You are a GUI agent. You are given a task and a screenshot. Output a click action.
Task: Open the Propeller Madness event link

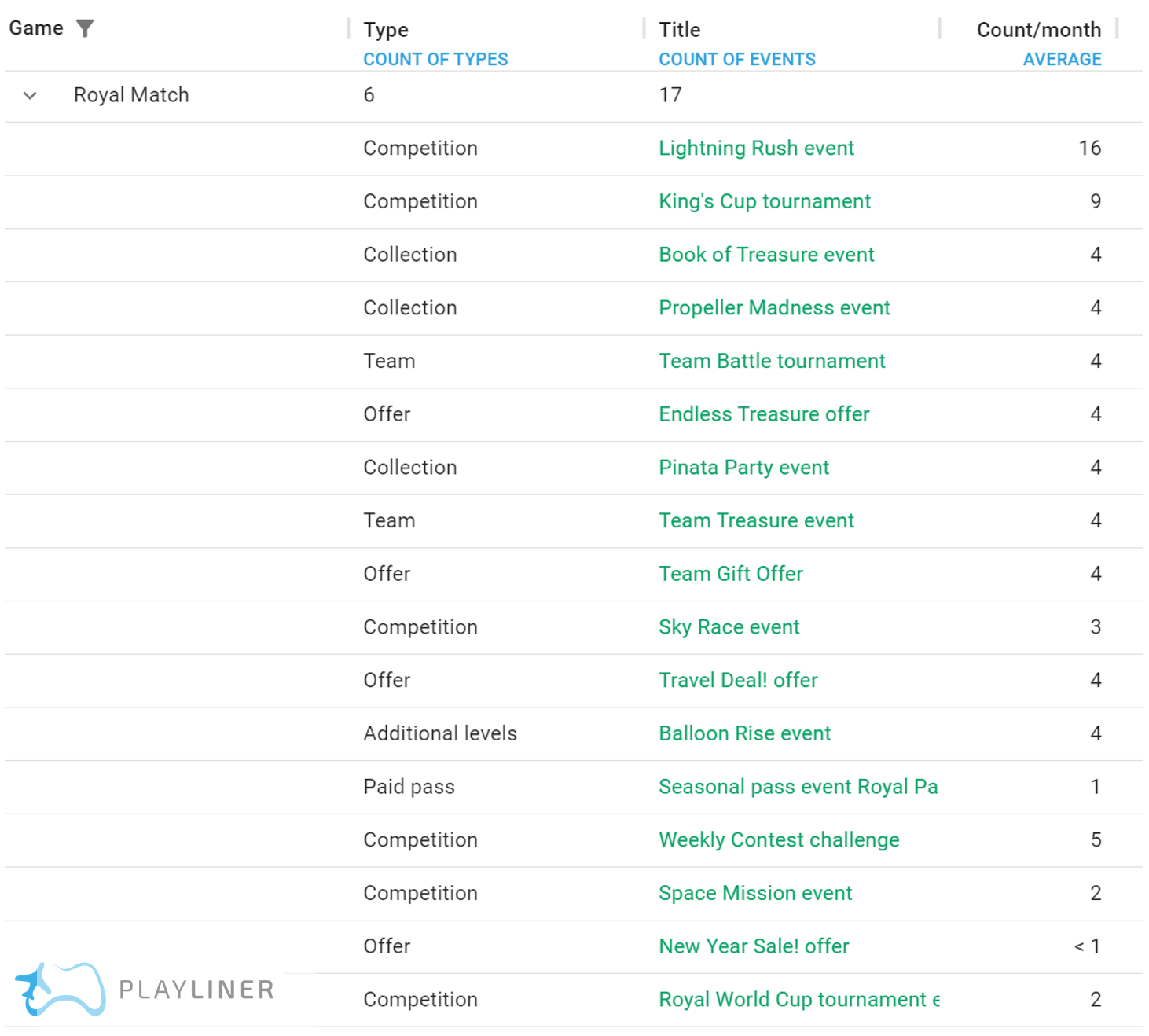(774, 308)
